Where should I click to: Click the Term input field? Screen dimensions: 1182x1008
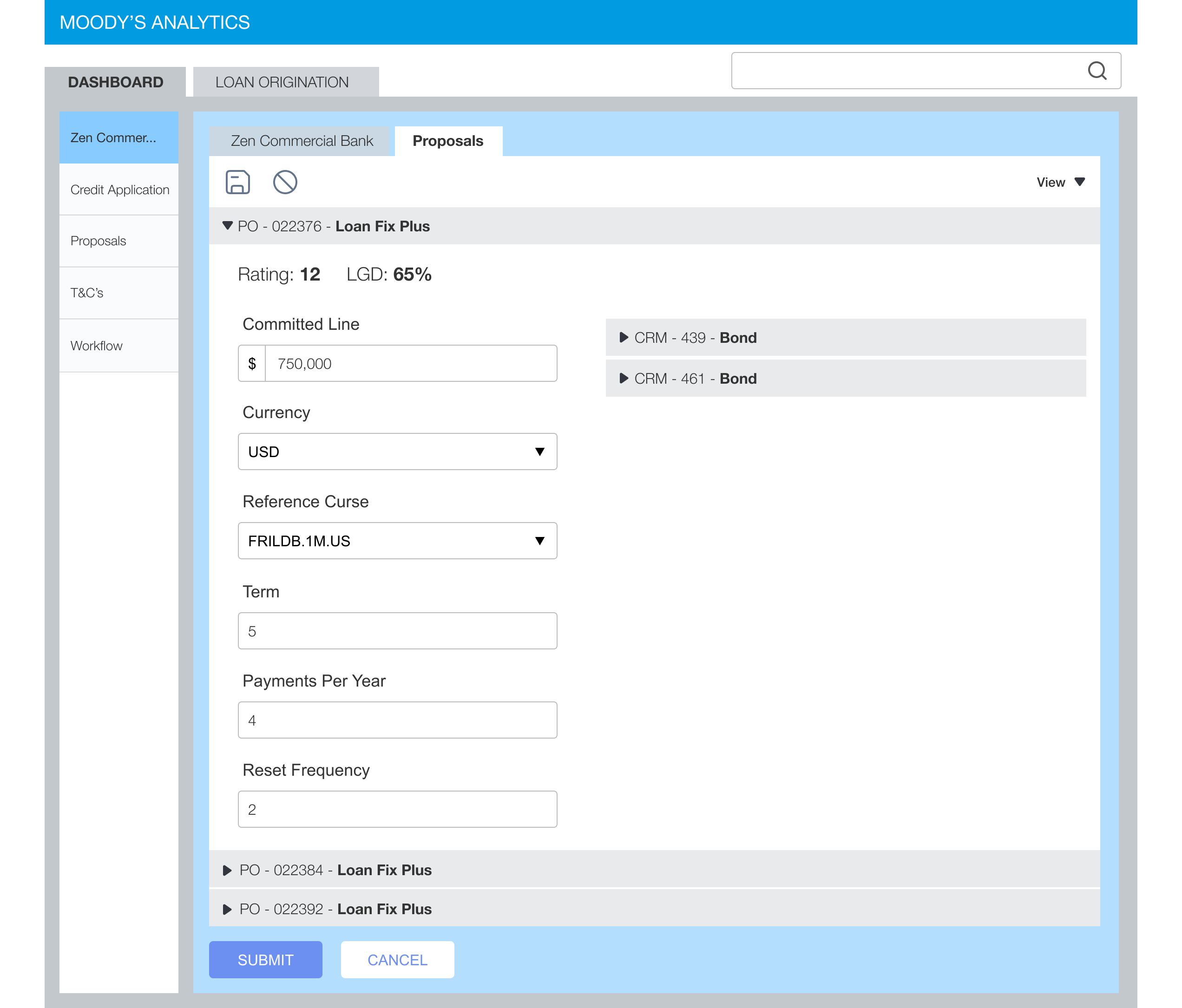[397, 631]
